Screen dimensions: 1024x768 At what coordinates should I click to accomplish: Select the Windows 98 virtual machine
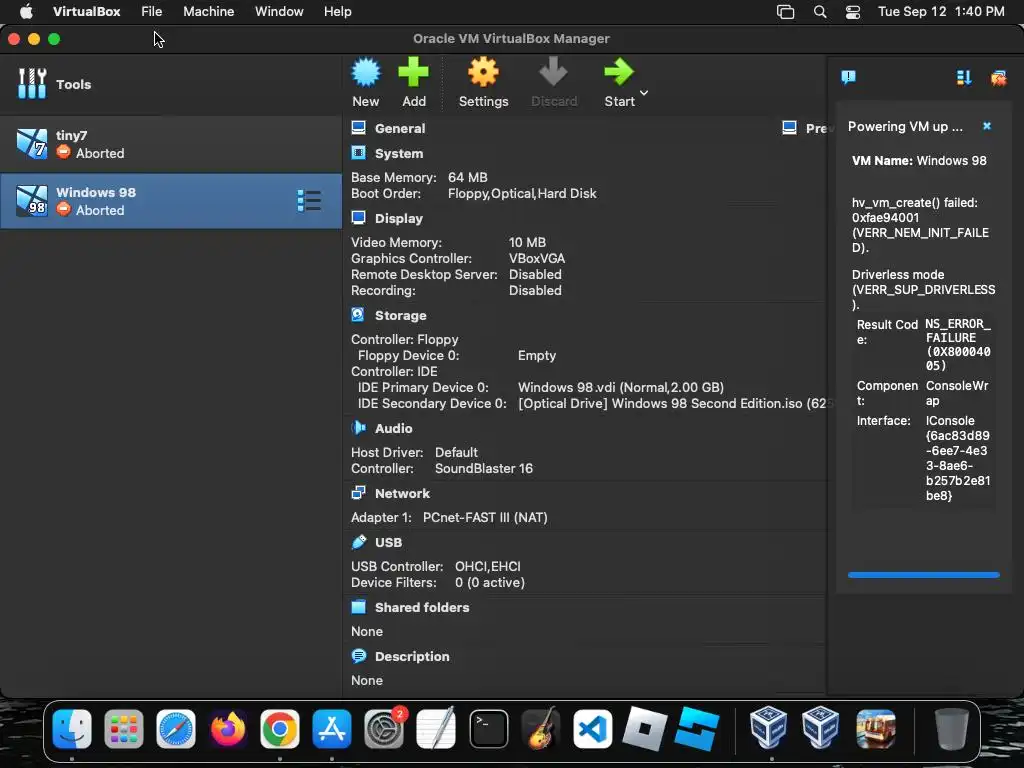coord(171,201)
